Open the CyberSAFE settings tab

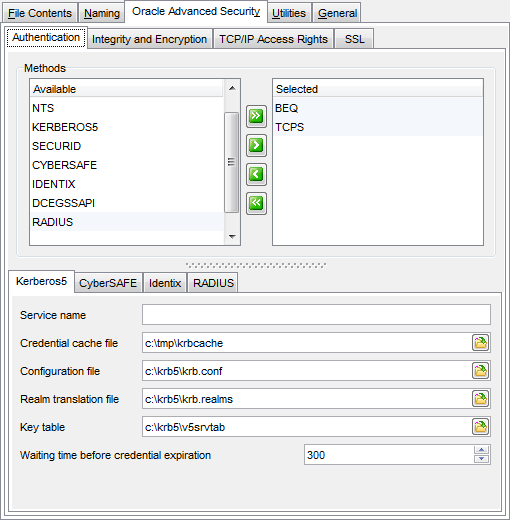click(x=108, y=283)
